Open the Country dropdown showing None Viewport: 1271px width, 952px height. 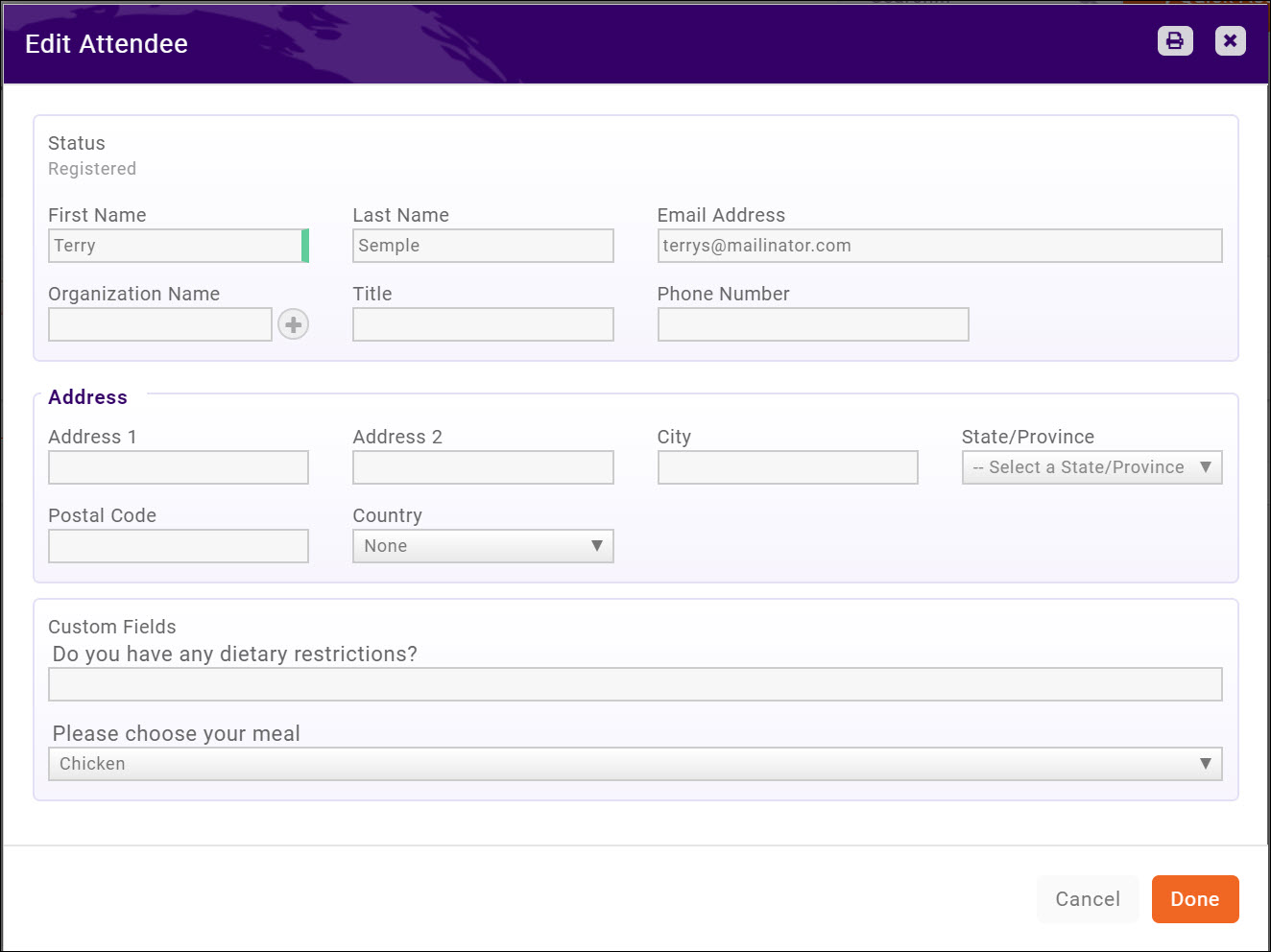point(482,546)
